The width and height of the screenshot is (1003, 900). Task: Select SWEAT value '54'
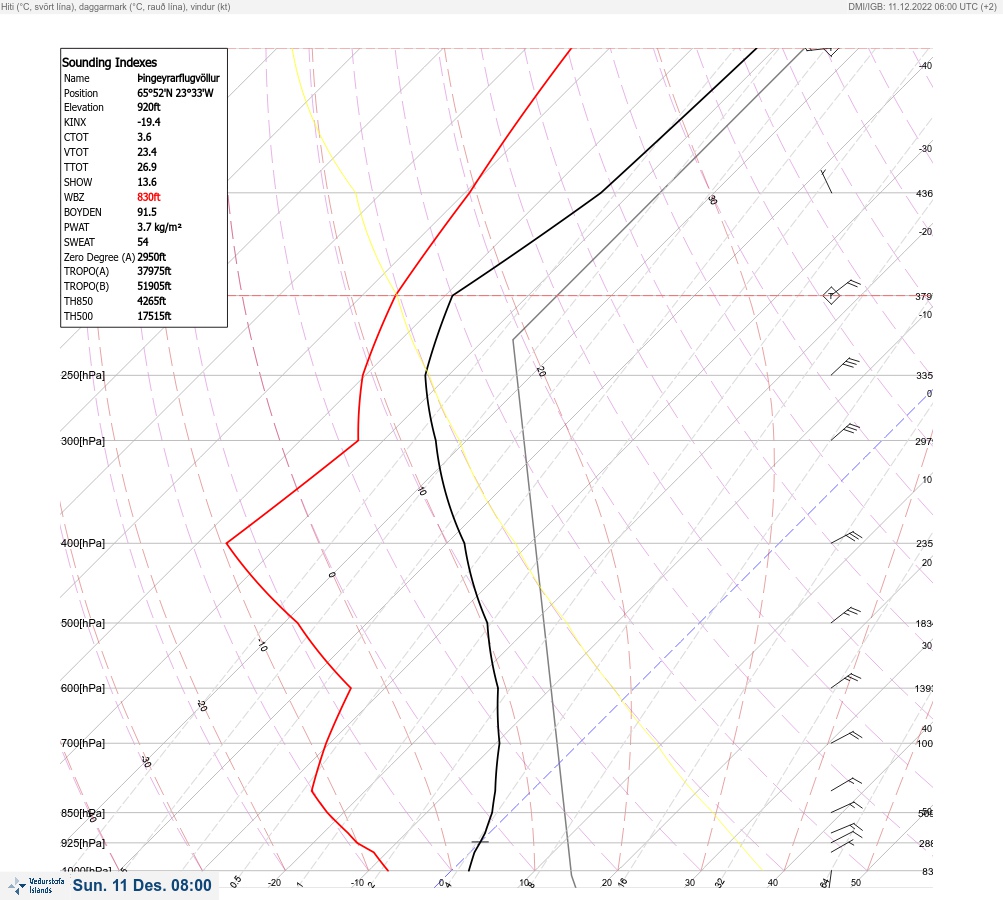point(143,242)
